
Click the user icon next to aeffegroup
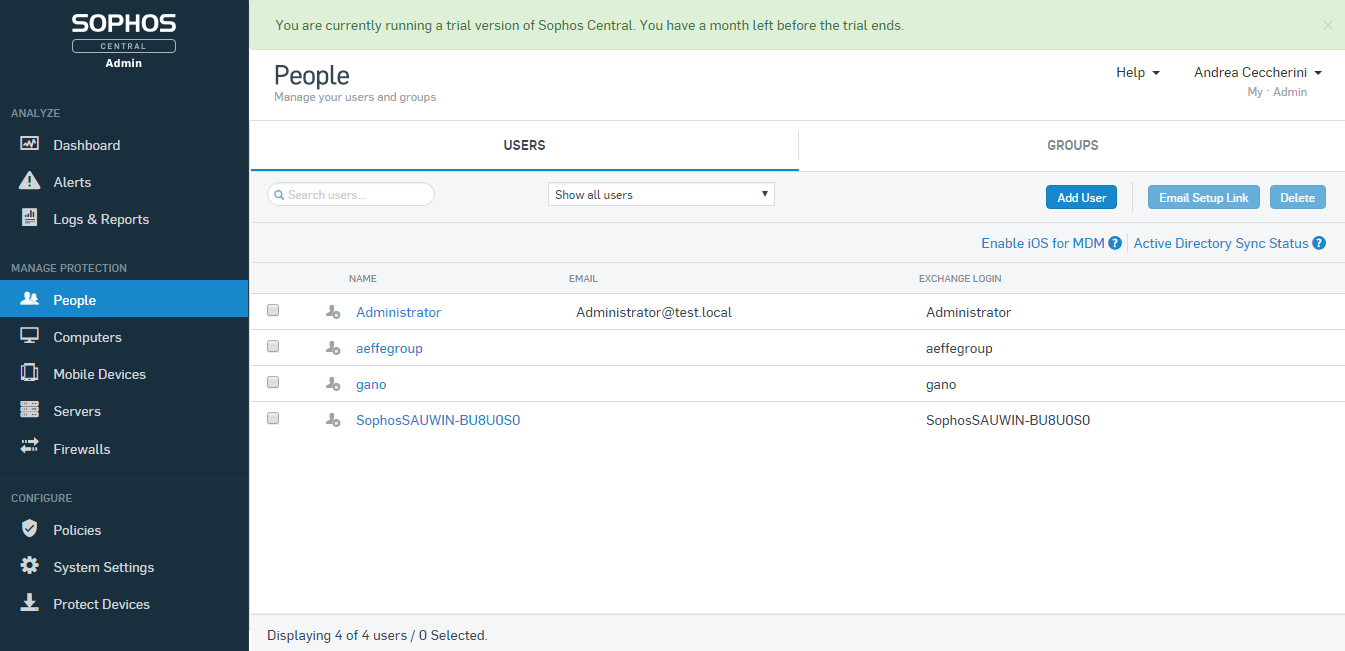[x=333, y=348]
